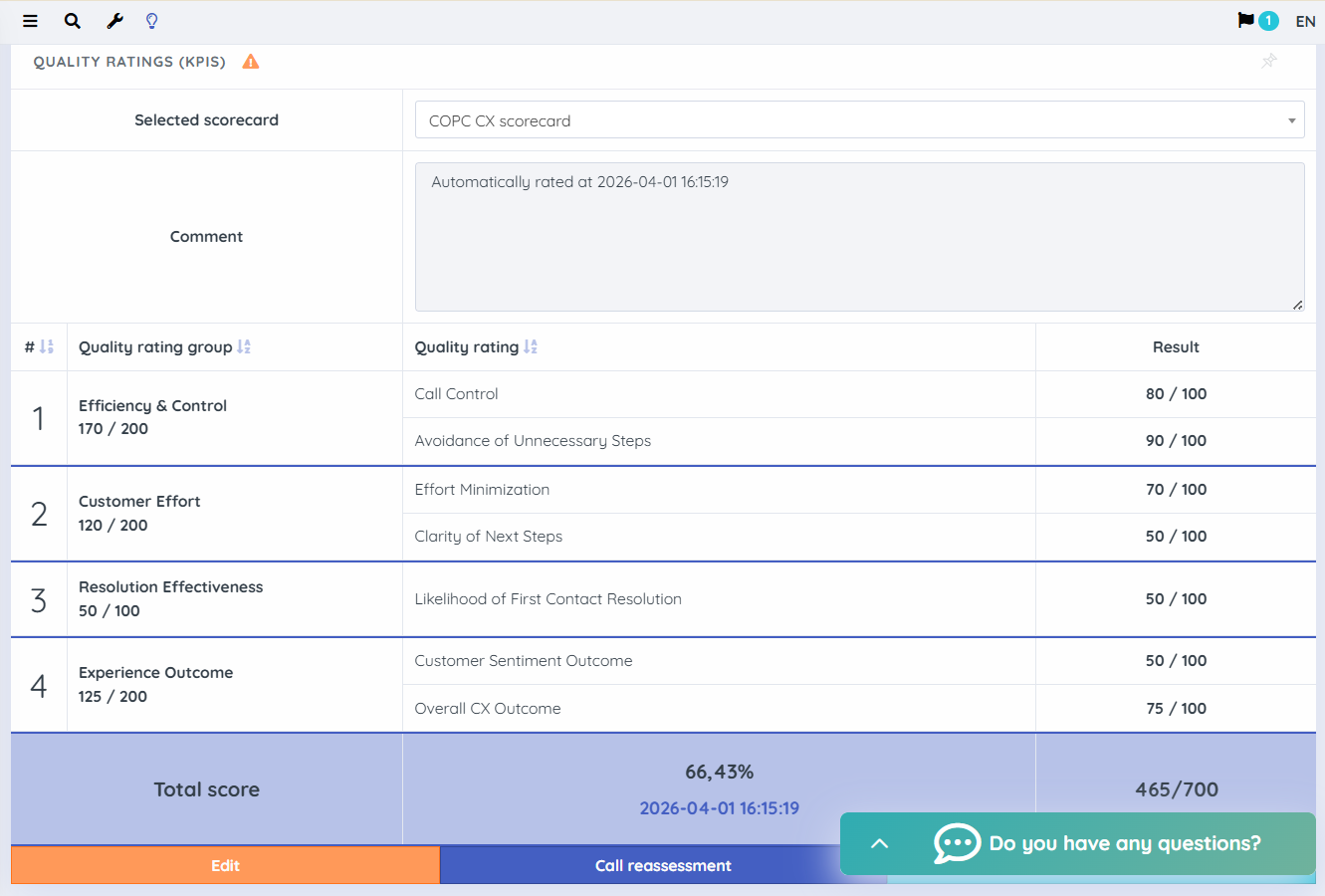The image size is (1325, 896).
Task: Click the 465/700 total value
Action: [1176, 789]
